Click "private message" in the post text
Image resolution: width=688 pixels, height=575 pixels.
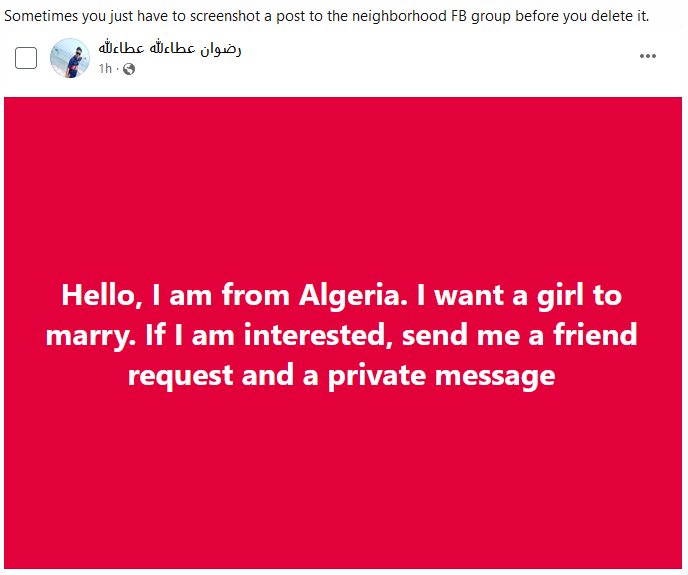click(441, 376)
